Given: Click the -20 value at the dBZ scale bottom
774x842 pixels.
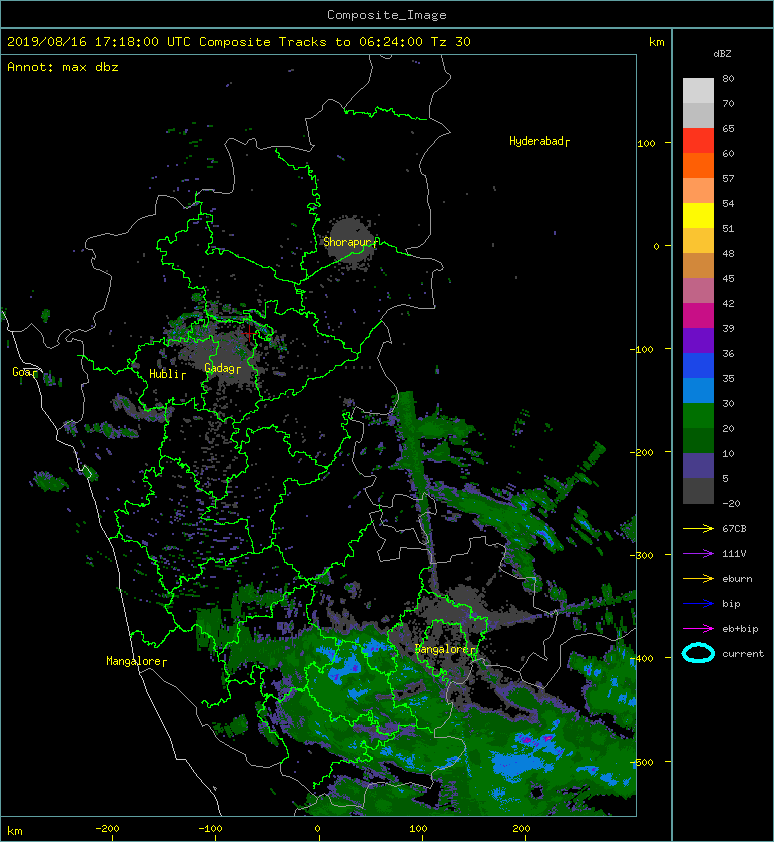Looking at the screenshot, I should [x=731, y=503].
